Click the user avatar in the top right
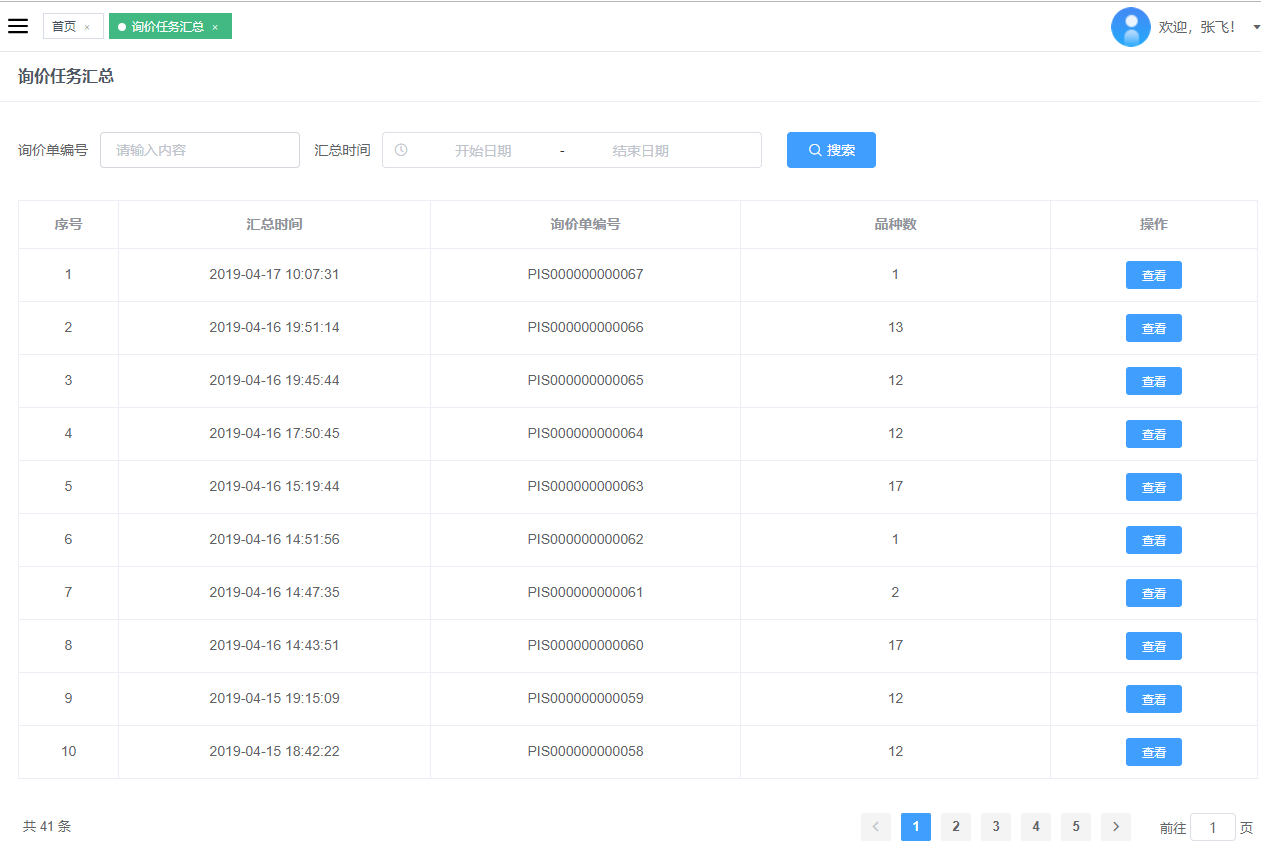Image resolution: width=1261 pixels, height=864 pixels. pos(1131,27)
